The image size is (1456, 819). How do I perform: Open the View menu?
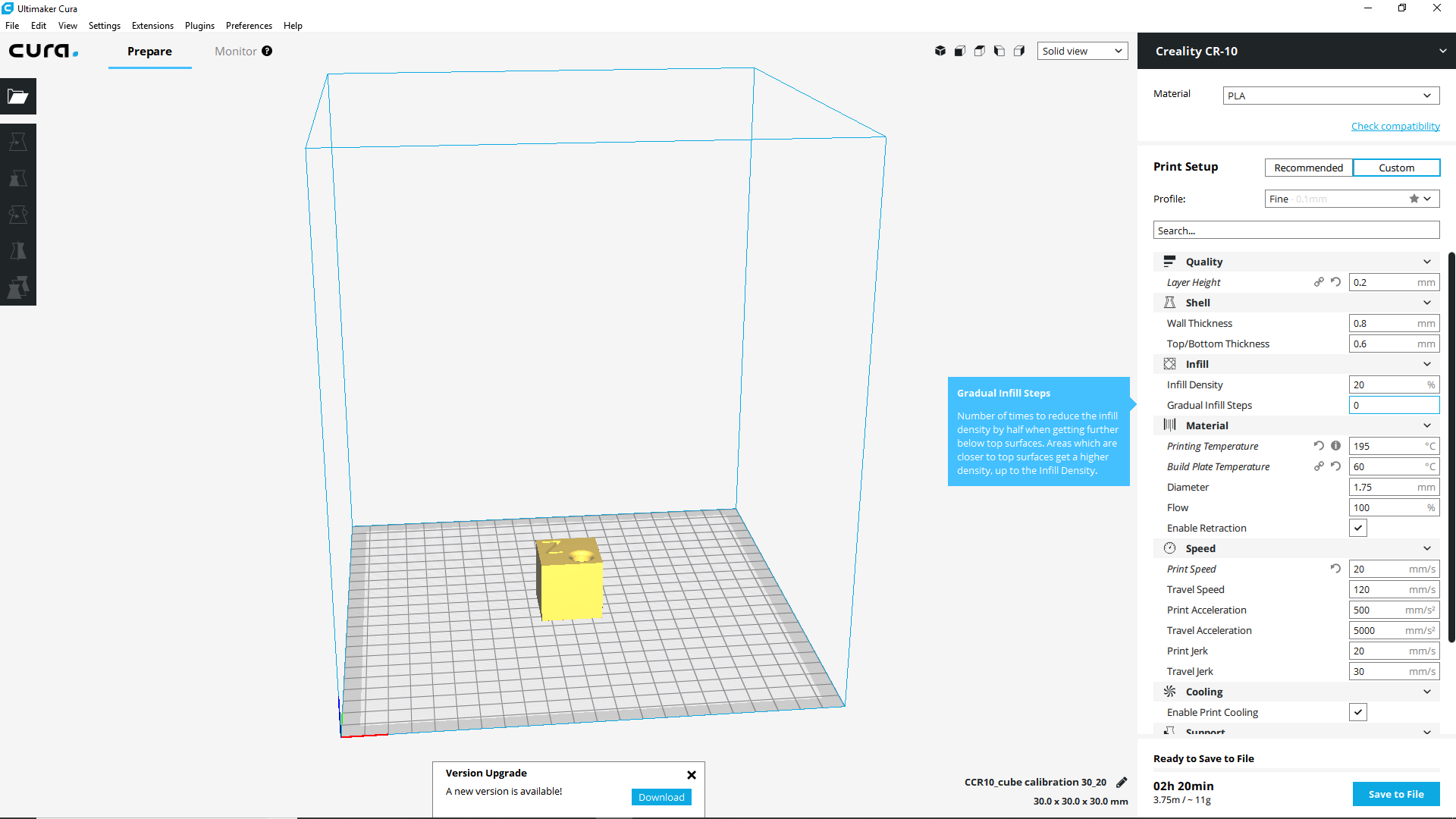(67, 25)
